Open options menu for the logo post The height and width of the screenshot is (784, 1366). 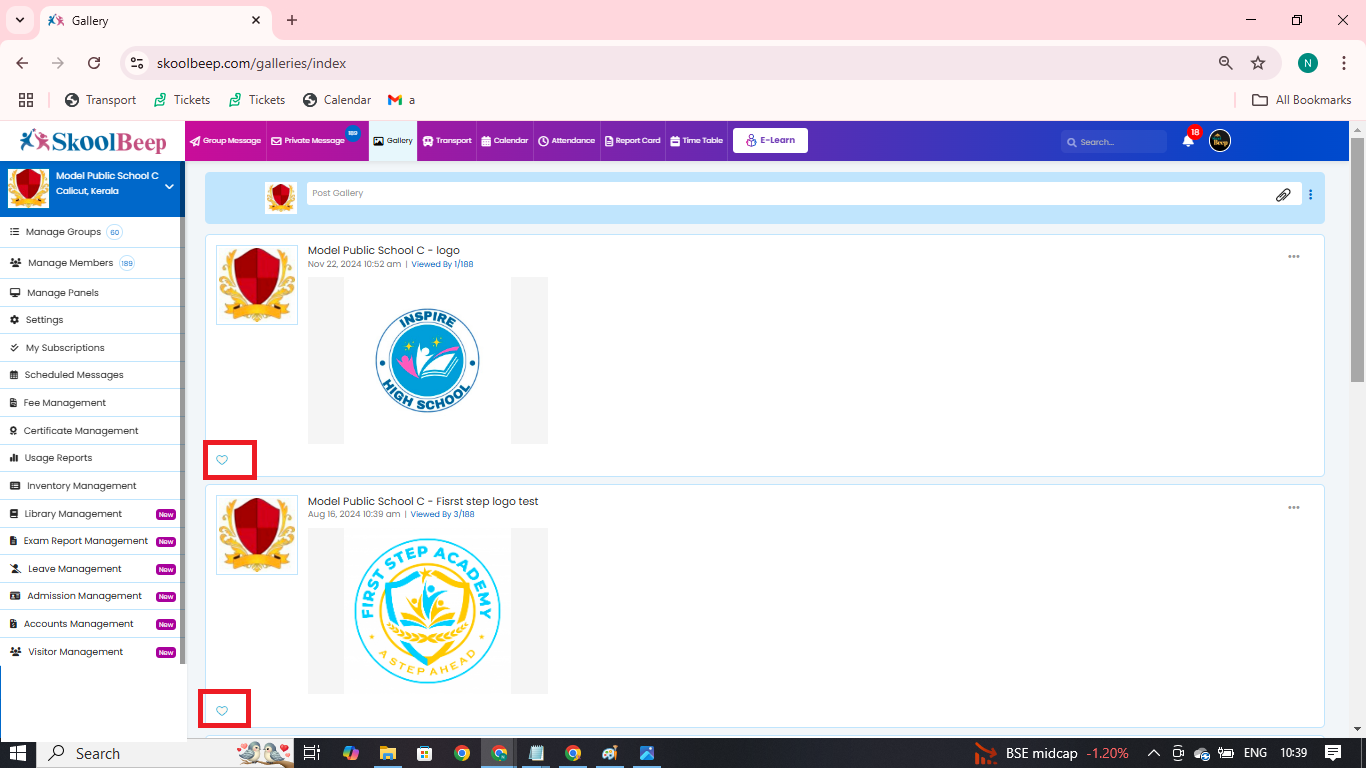pyautogui.click(x=1294, y=257)
